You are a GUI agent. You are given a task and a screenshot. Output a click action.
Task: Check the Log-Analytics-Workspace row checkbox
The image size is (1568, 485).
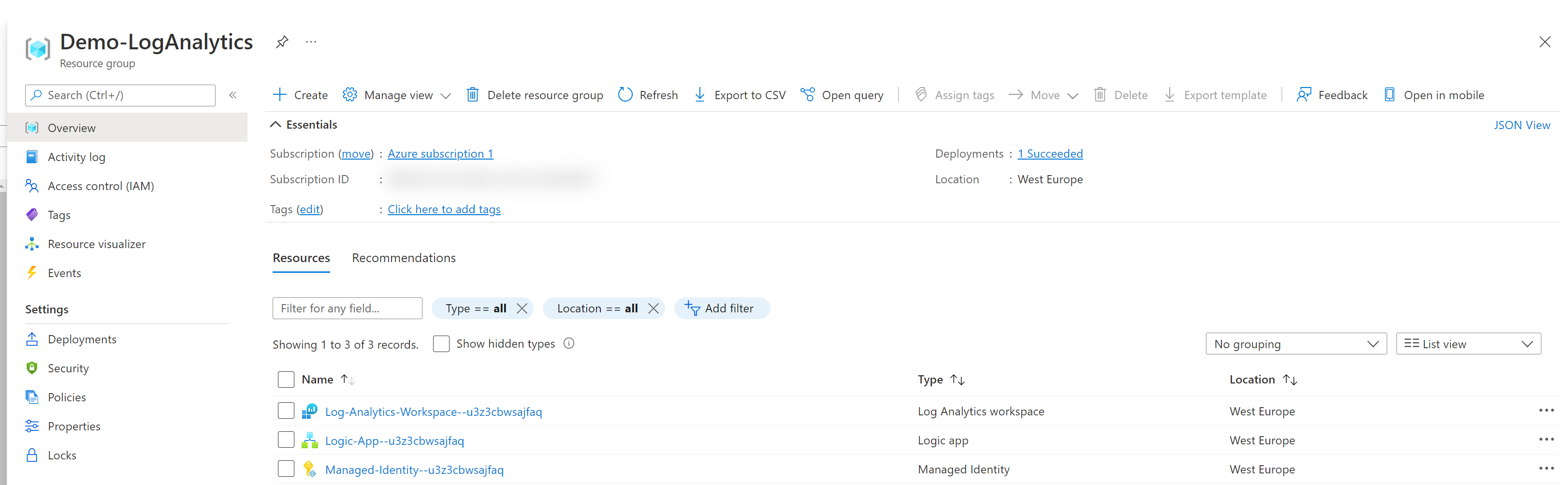286,411
